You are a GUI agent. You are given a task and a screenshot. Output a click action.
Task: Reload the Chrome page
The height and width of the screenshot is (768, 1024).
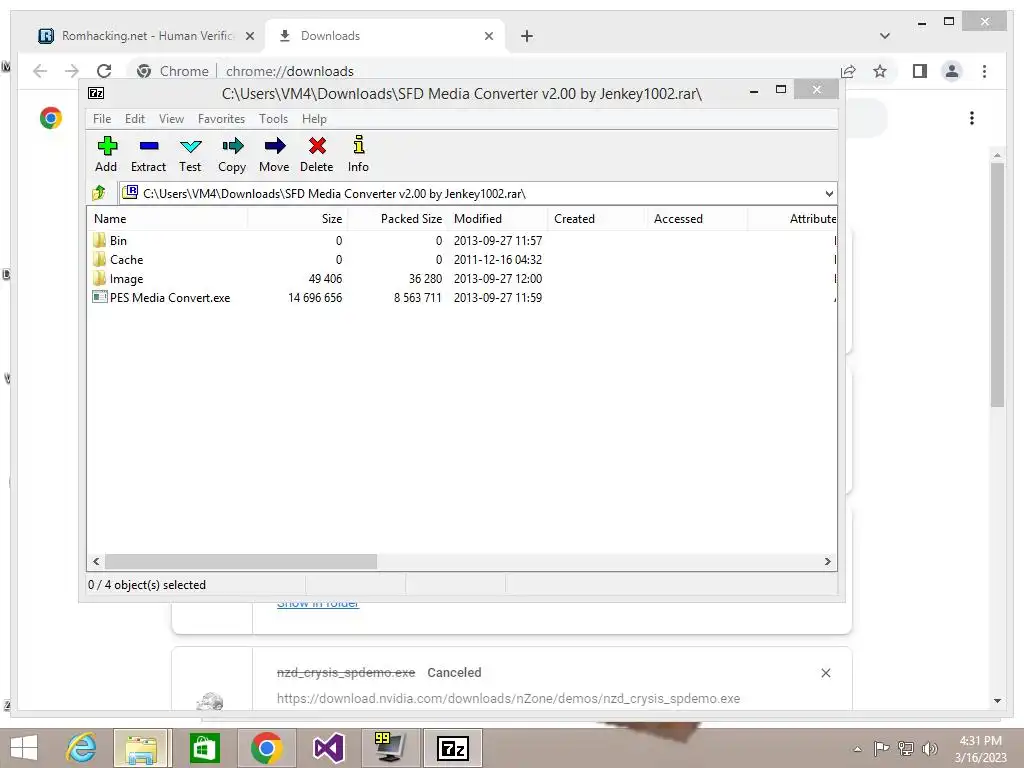point(104,71)
